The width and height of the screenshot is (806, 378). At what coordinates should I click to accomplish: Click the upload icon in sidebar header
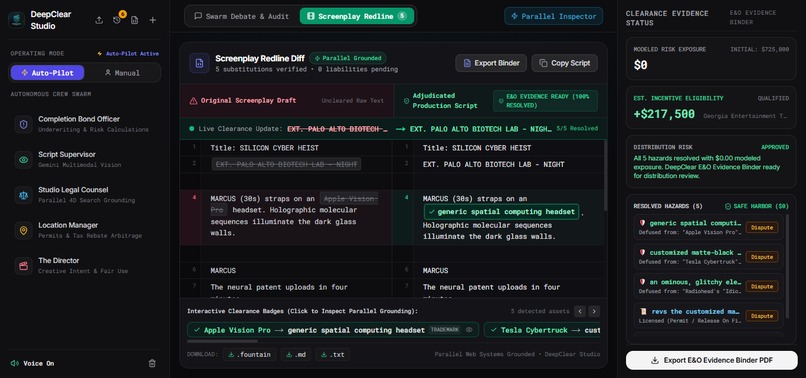(x=99, y=20)
